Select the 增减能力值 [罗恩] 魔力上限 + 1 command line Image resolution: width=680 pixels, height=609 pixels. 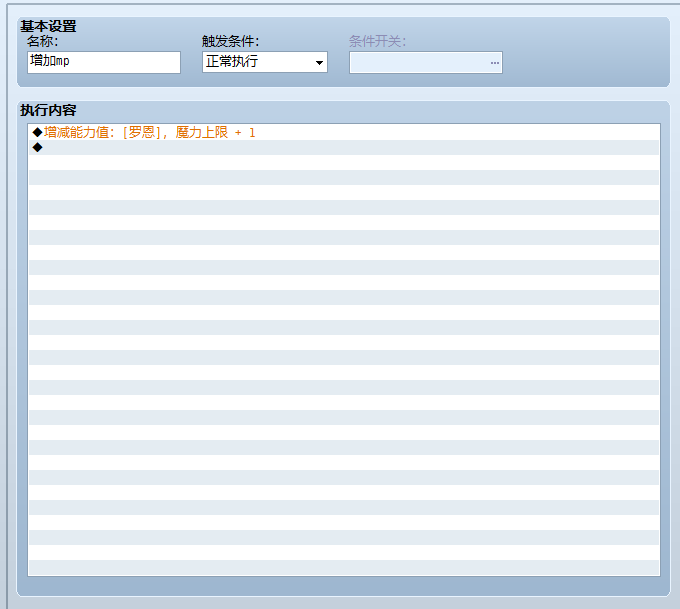[343, 132]
